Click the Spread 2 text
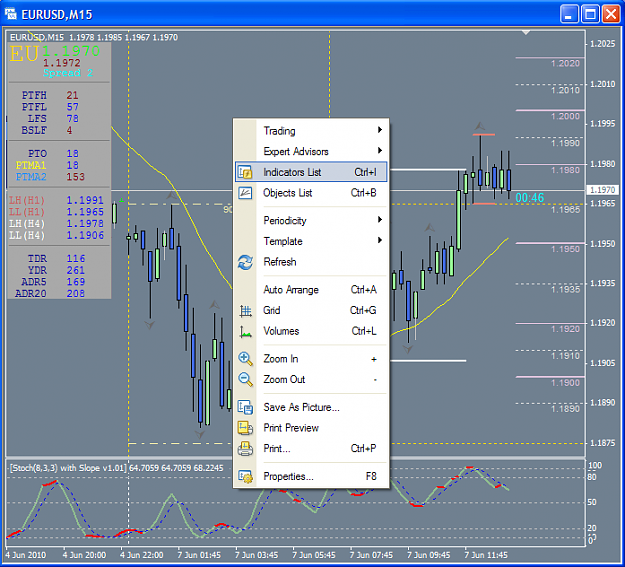Image resolution: width=625 pixels, height=567 pixels. click(68, 73)
